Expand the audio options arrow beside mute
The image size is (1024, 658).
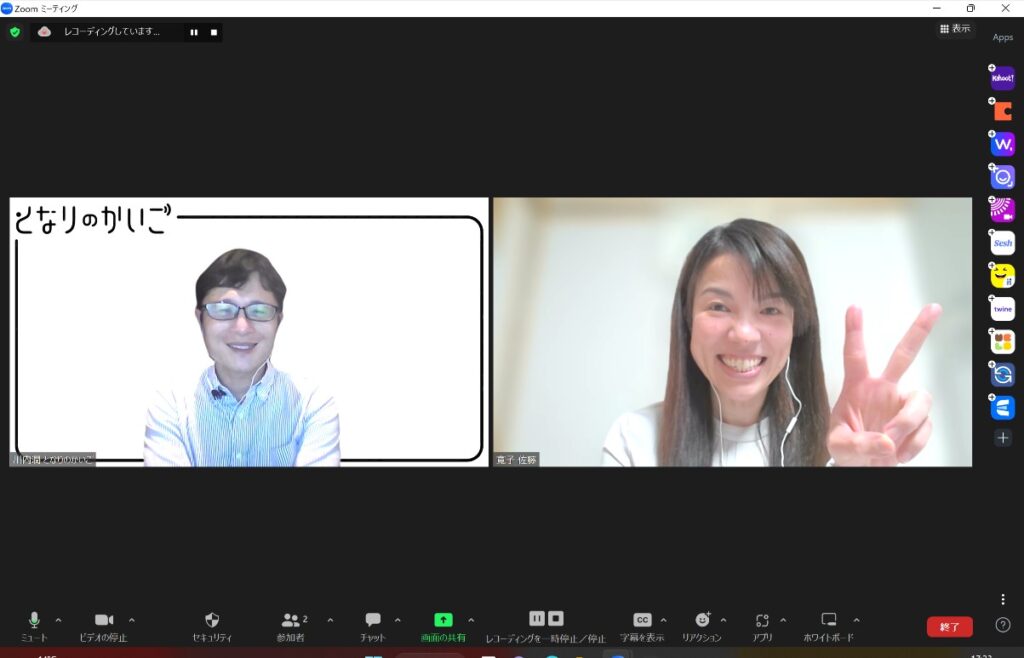tap(58, 620)
